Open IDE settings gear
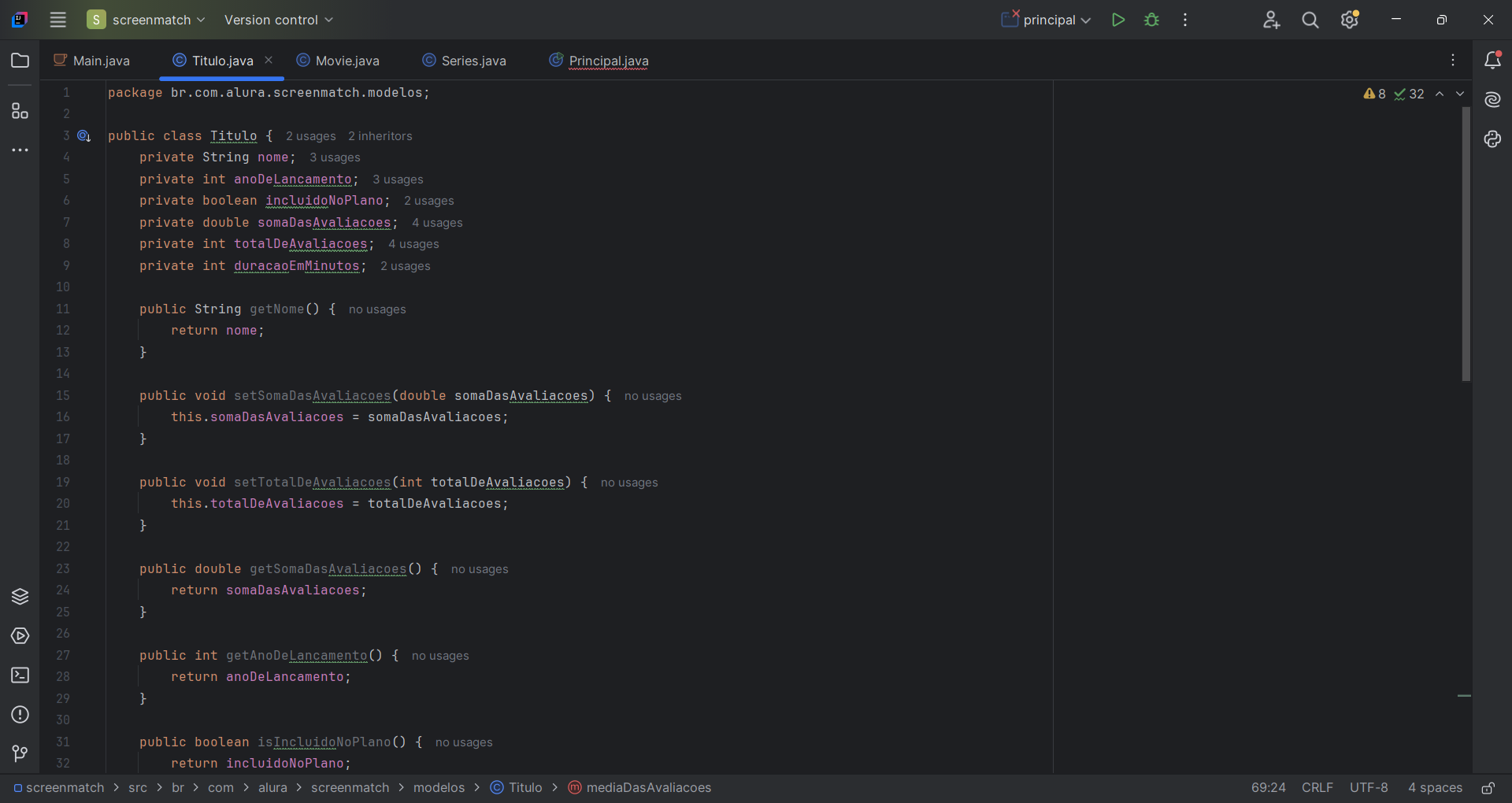1512x803 pixels. tap(1350, 20)
